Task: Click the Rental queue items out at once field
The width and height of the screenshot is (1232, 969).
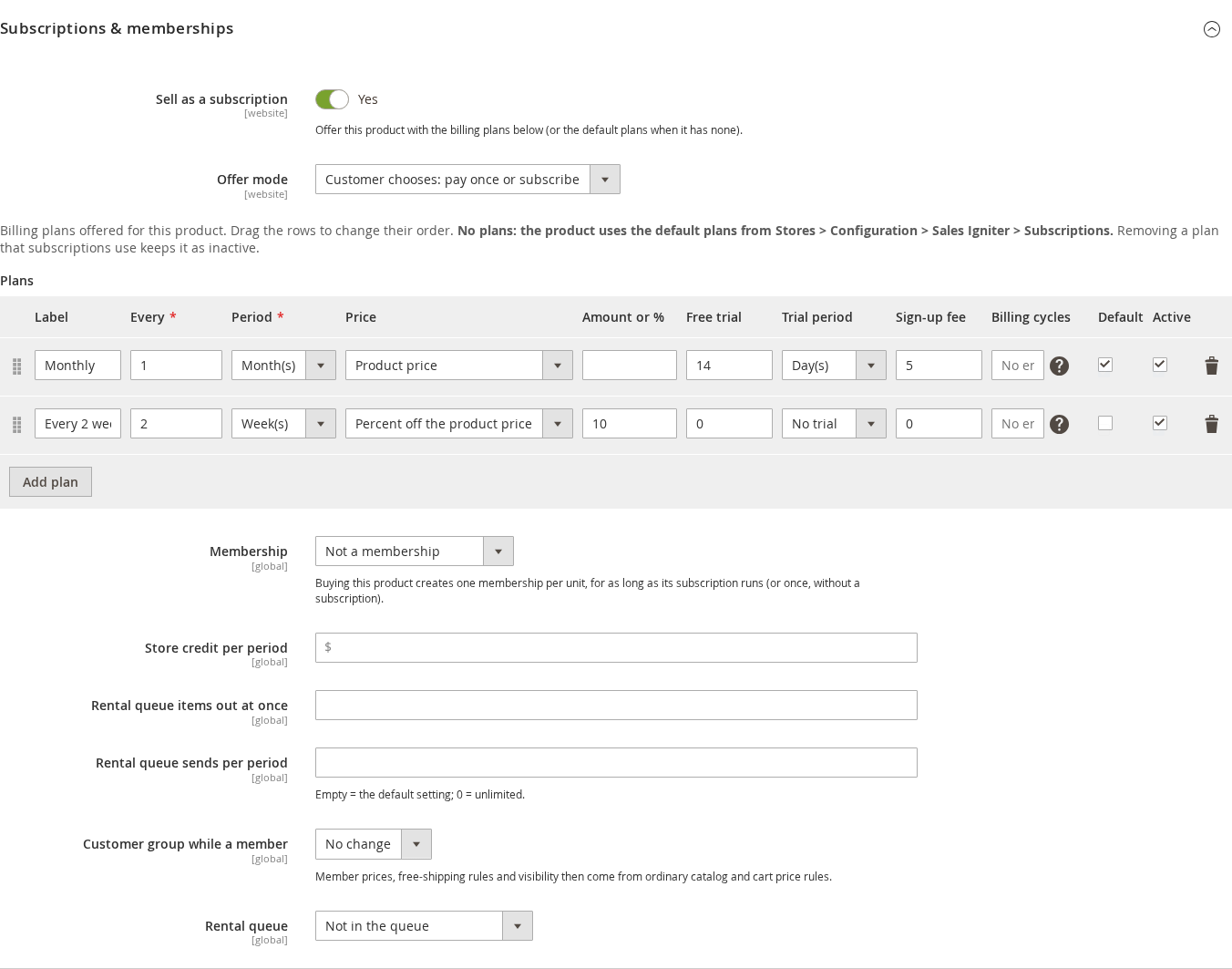Action: tap(616, 706)
